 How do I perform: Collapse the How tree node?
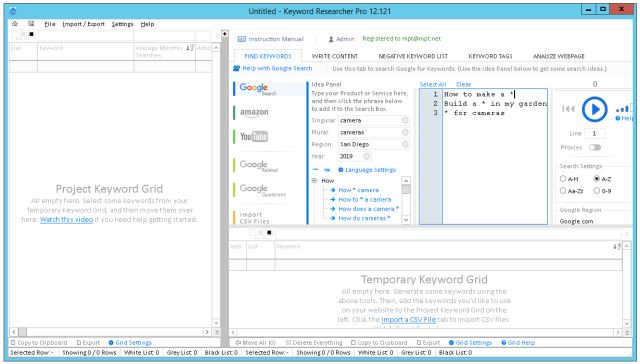(x=314, y=180)
